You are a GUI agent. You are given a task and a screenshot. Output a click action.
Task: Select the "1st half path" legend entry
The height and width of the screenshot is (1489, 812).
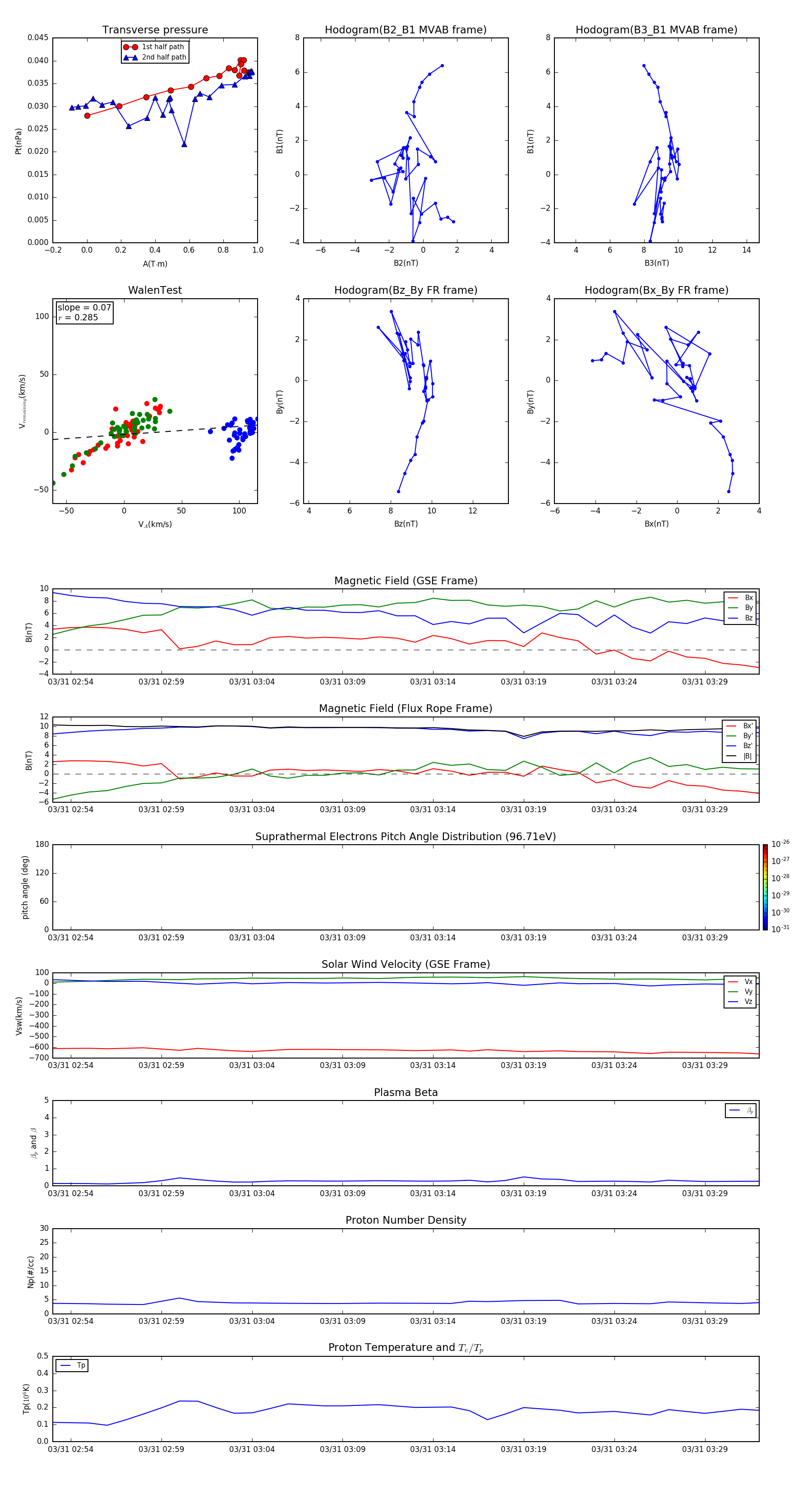tap(155, 47)
